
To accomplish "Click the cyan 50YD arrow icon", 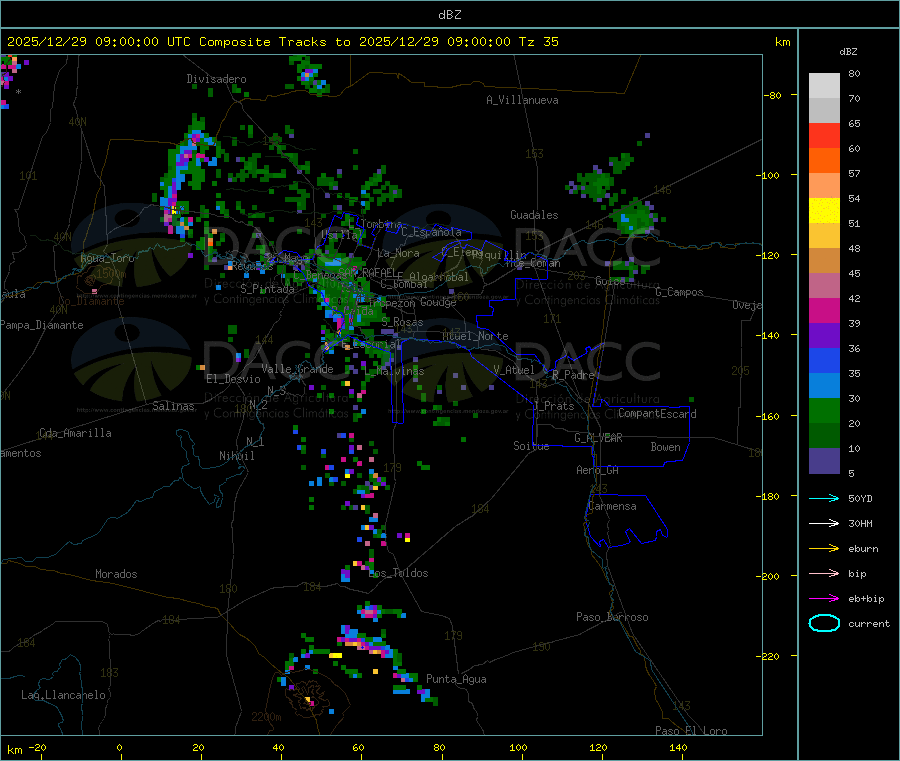I will (x=824, y=498).
